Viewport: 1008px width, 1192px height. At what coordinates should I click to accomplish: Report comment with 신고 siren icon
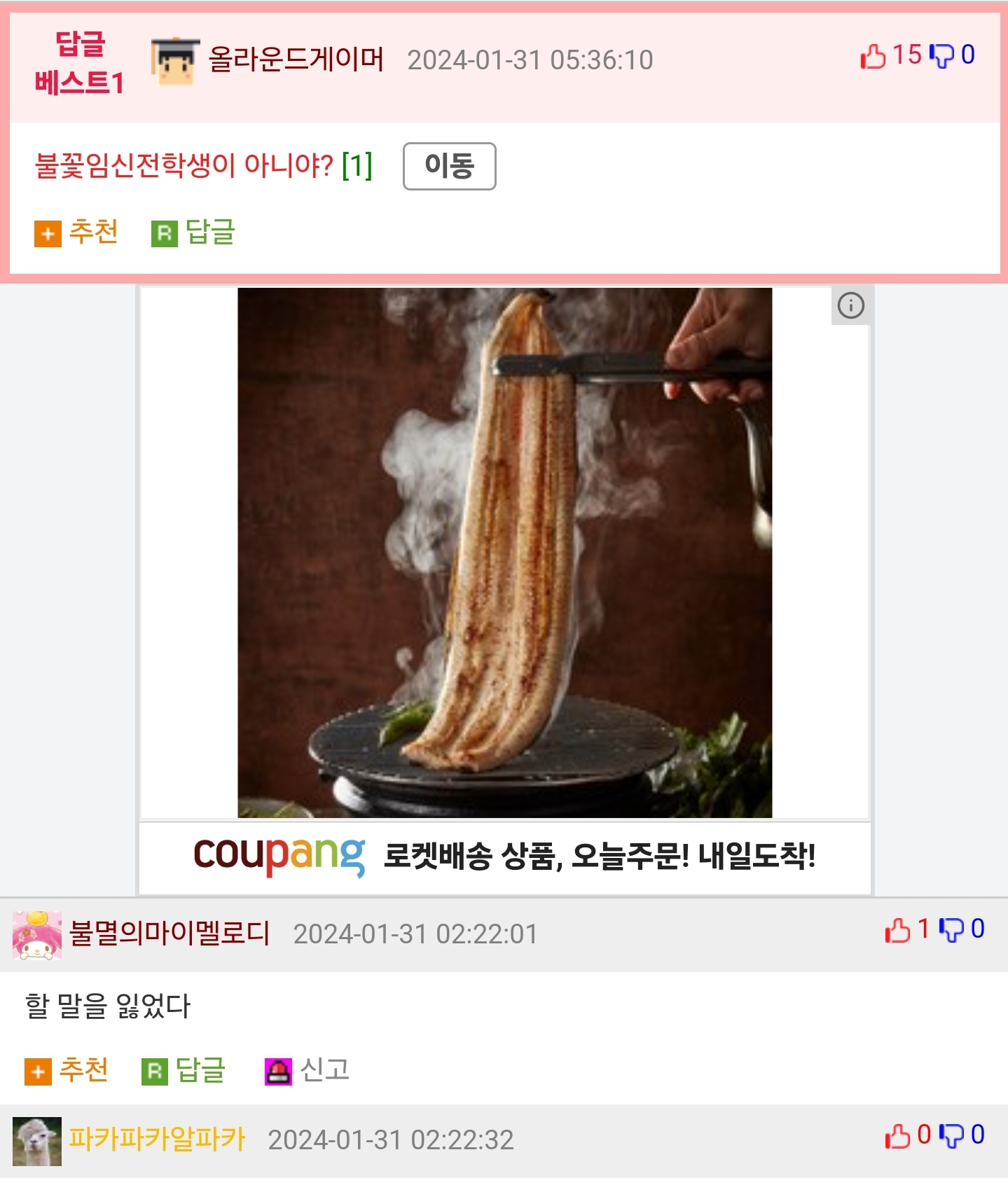tap(307, 1071)
